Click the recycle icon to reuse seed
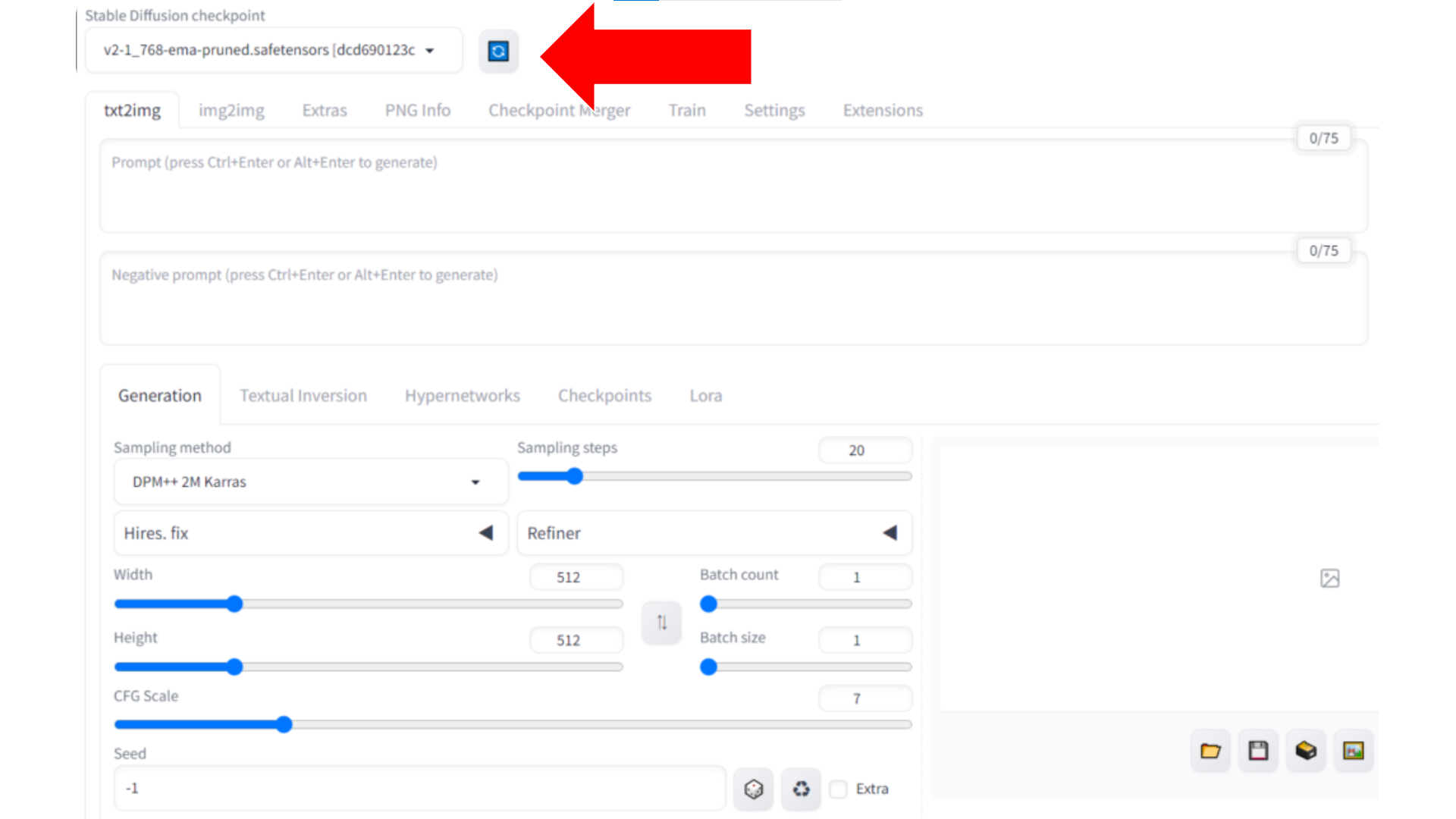The height and width of the screenshot is (819, 1456). point(801,789)
